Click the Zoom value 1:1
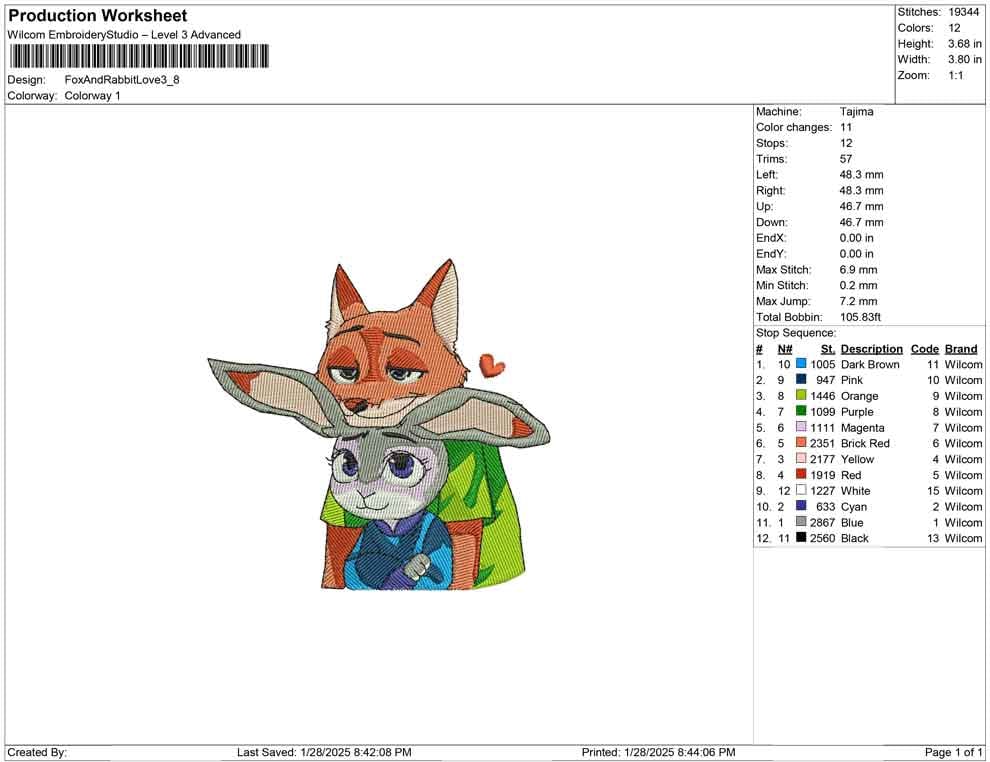Image resolution: width=990 pixels, height=762 pixels. [x=955, y=75]
